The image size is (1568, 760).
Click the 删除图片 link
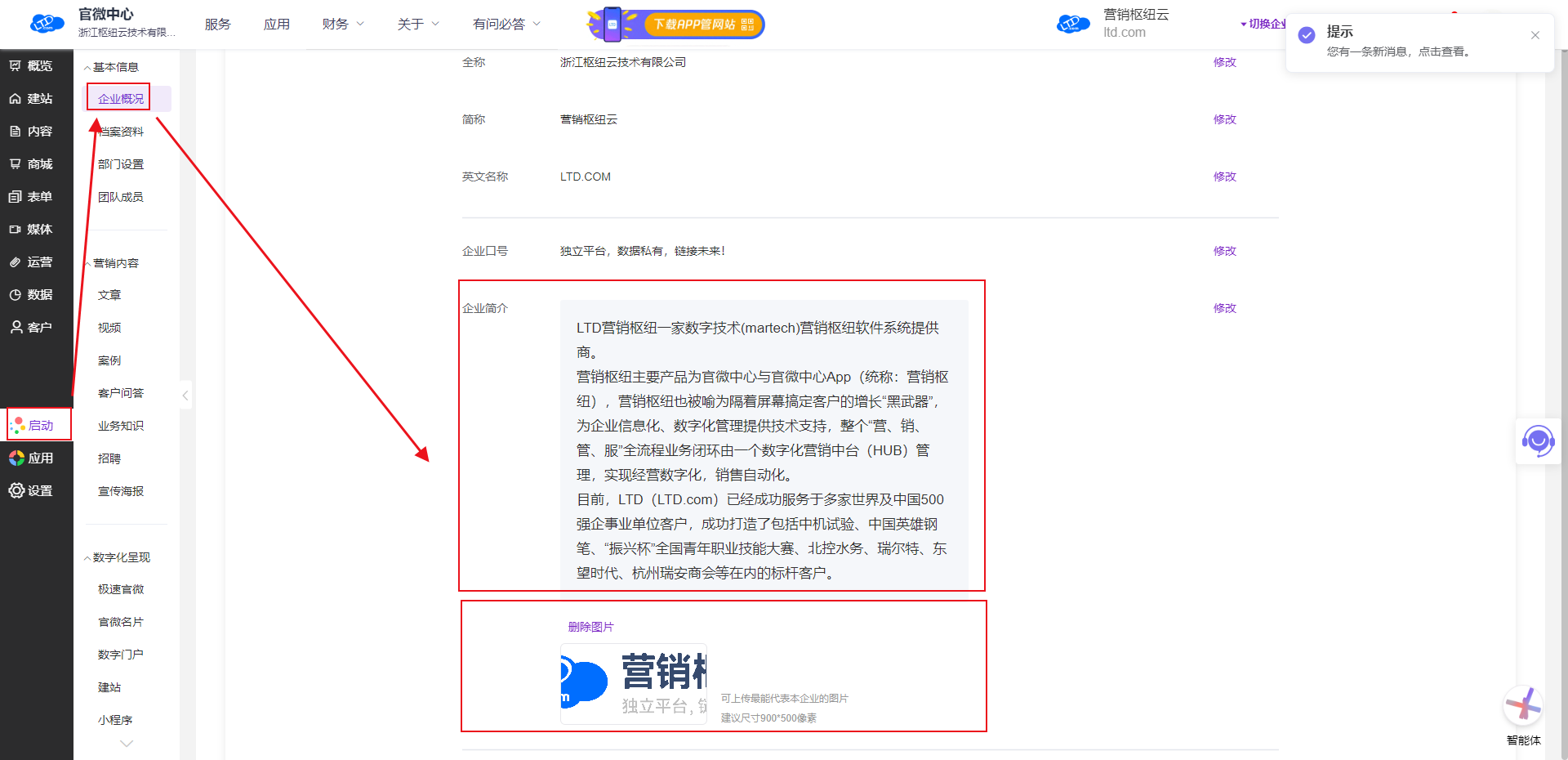click(x=591, y=627)
